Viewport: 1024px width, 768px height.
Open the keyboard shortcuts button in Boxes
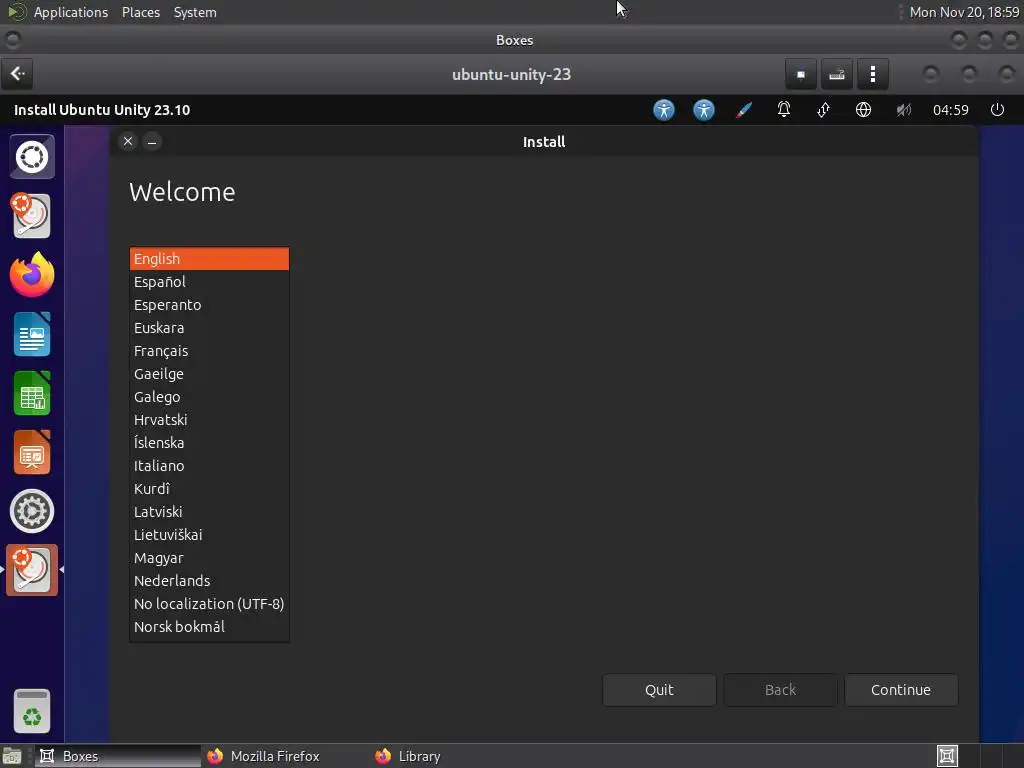click(x=837, y=74)
